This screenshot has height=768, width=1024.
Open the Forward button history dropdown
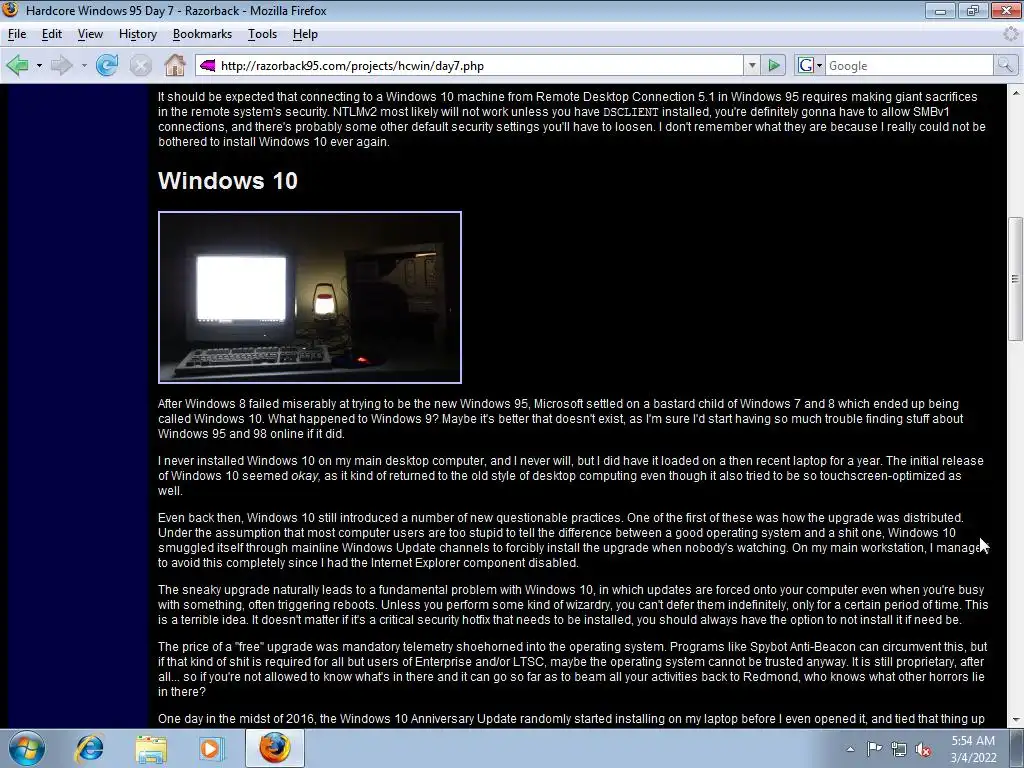tap(84, 65)
